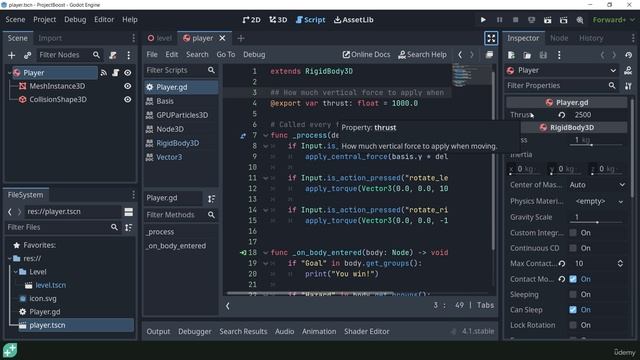Revert Thrust value to default
Image resolution: width=640 pixels, height=360 pixels.
pos(562,115)
